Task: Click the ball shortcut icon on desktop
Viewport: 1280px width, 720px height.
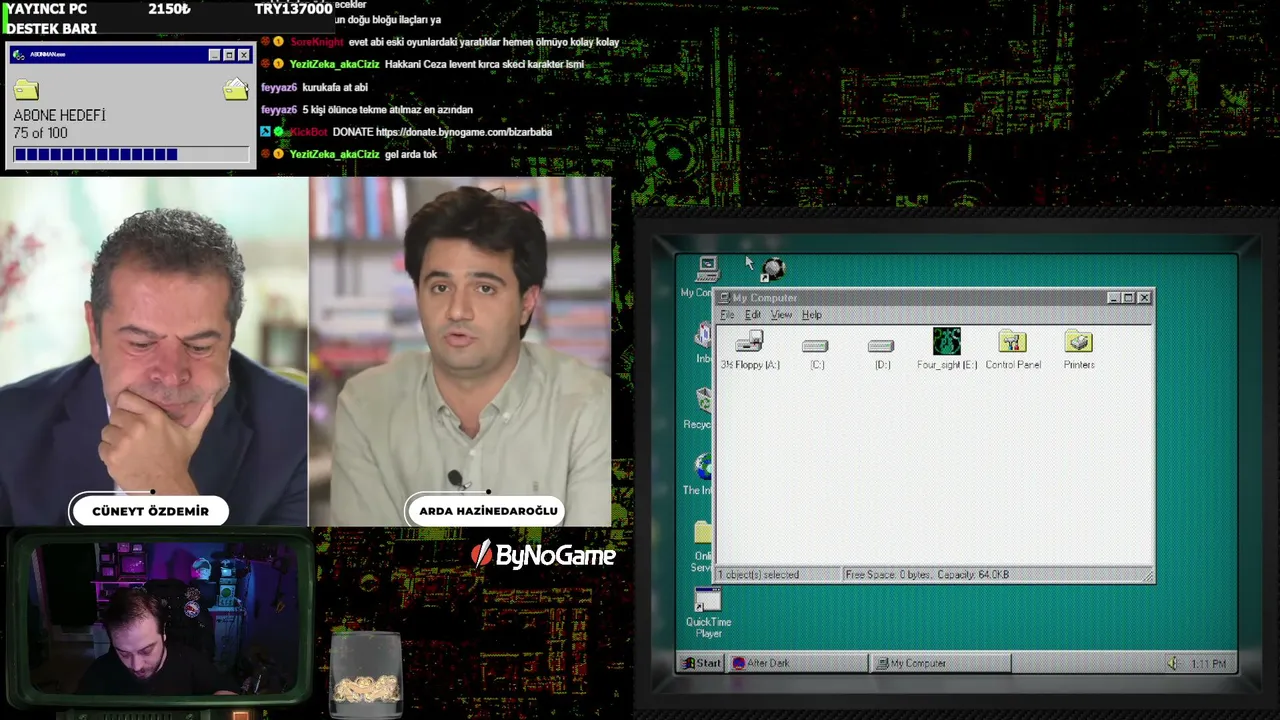Action: click(x=773, y=269)
